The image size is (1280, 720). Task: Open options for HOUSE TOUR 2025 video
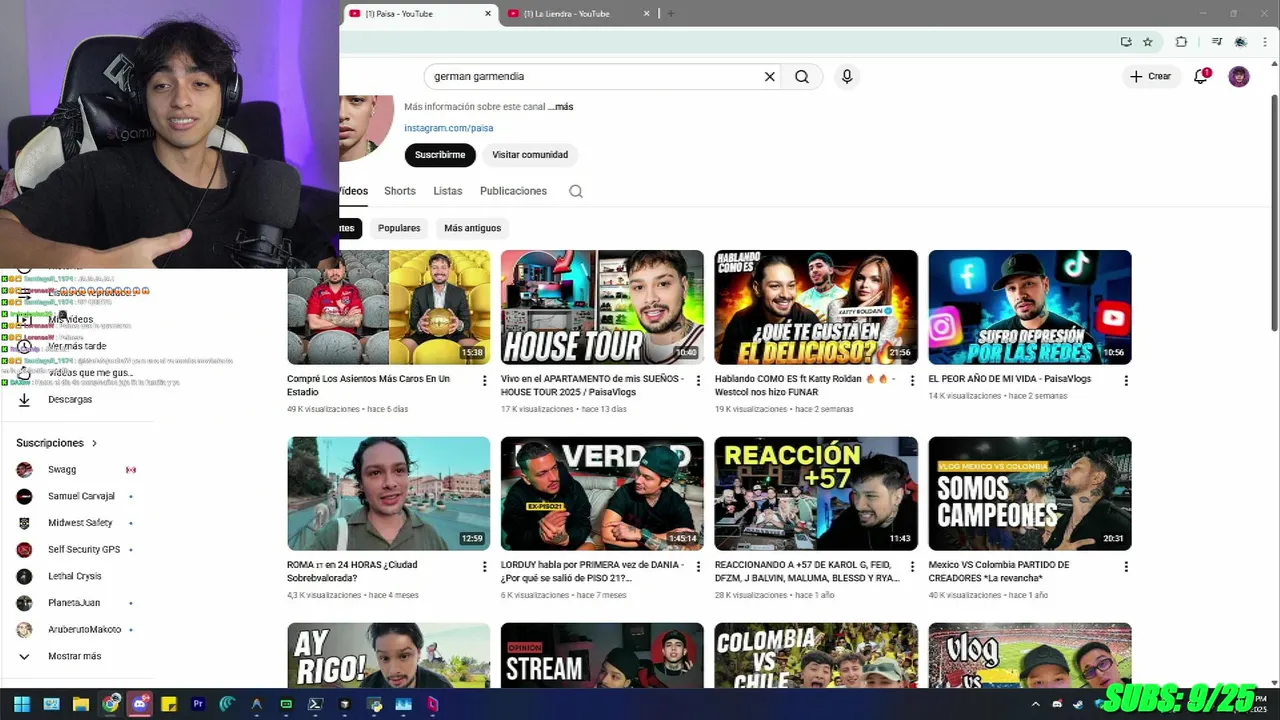(x=698, y=381)
